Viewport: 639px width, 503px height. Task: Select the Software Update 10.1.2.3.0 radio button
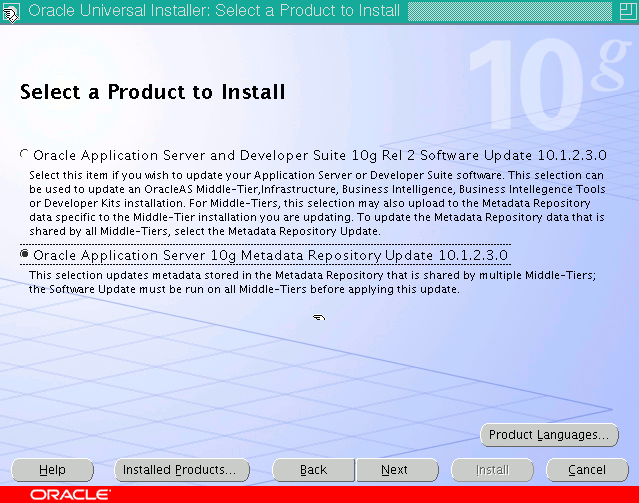point(24,154)
